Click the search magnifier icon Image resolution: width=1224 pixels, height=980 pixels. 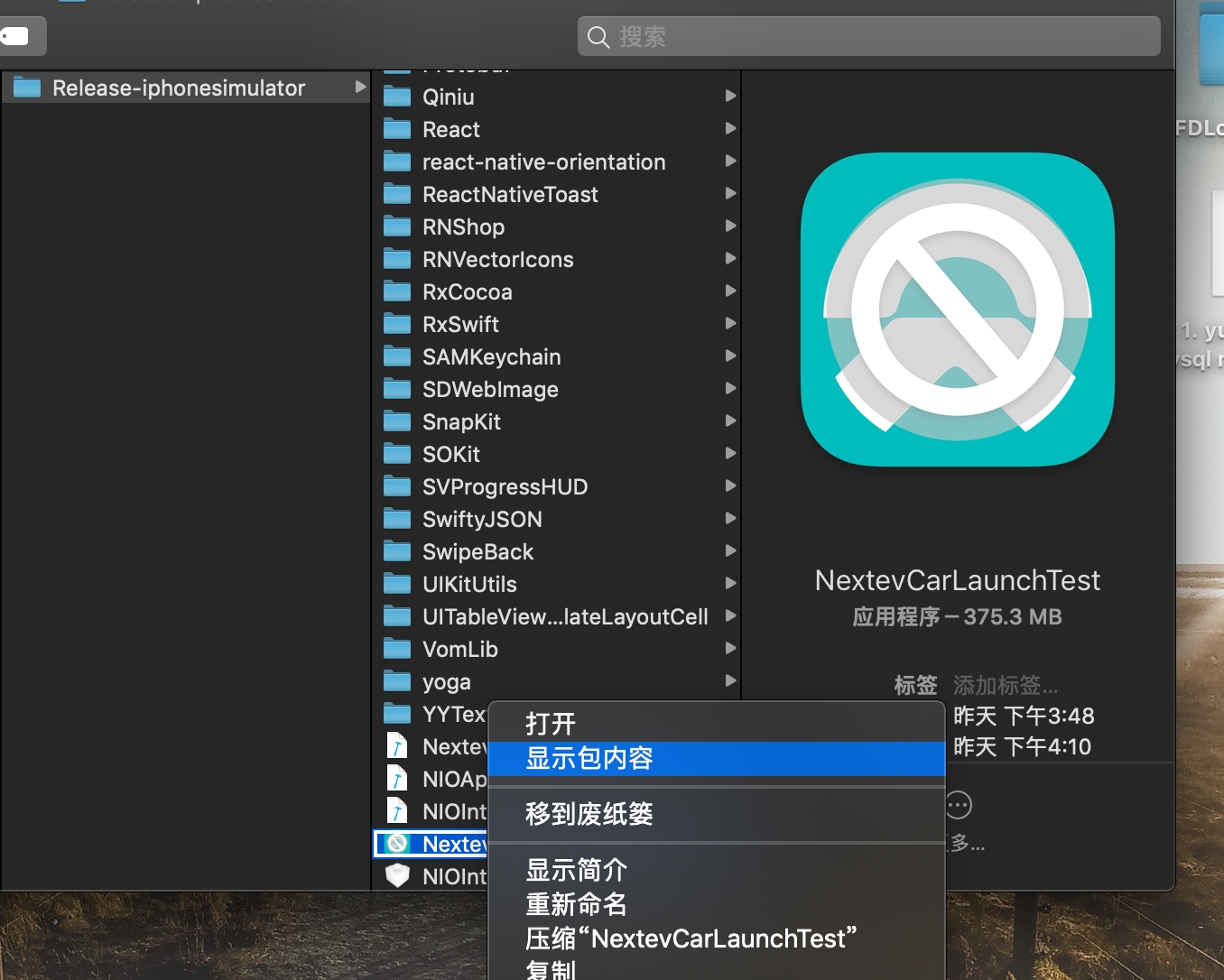click(x=598, y=37)
